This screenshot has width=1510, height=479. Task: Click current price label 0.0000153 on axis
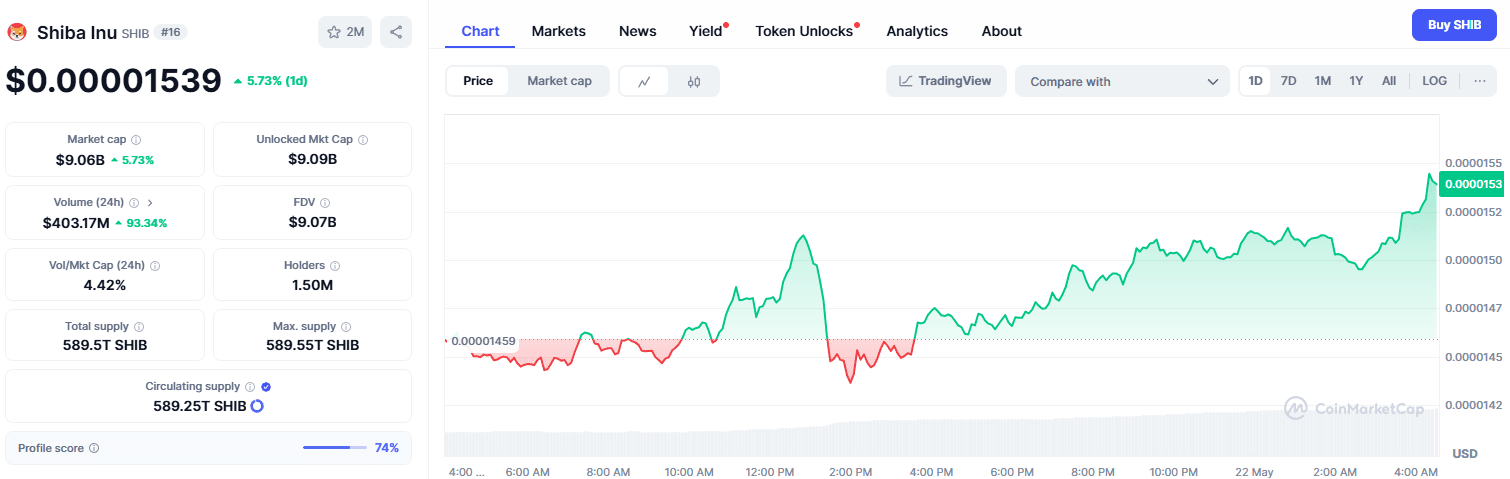[1473, 184]
